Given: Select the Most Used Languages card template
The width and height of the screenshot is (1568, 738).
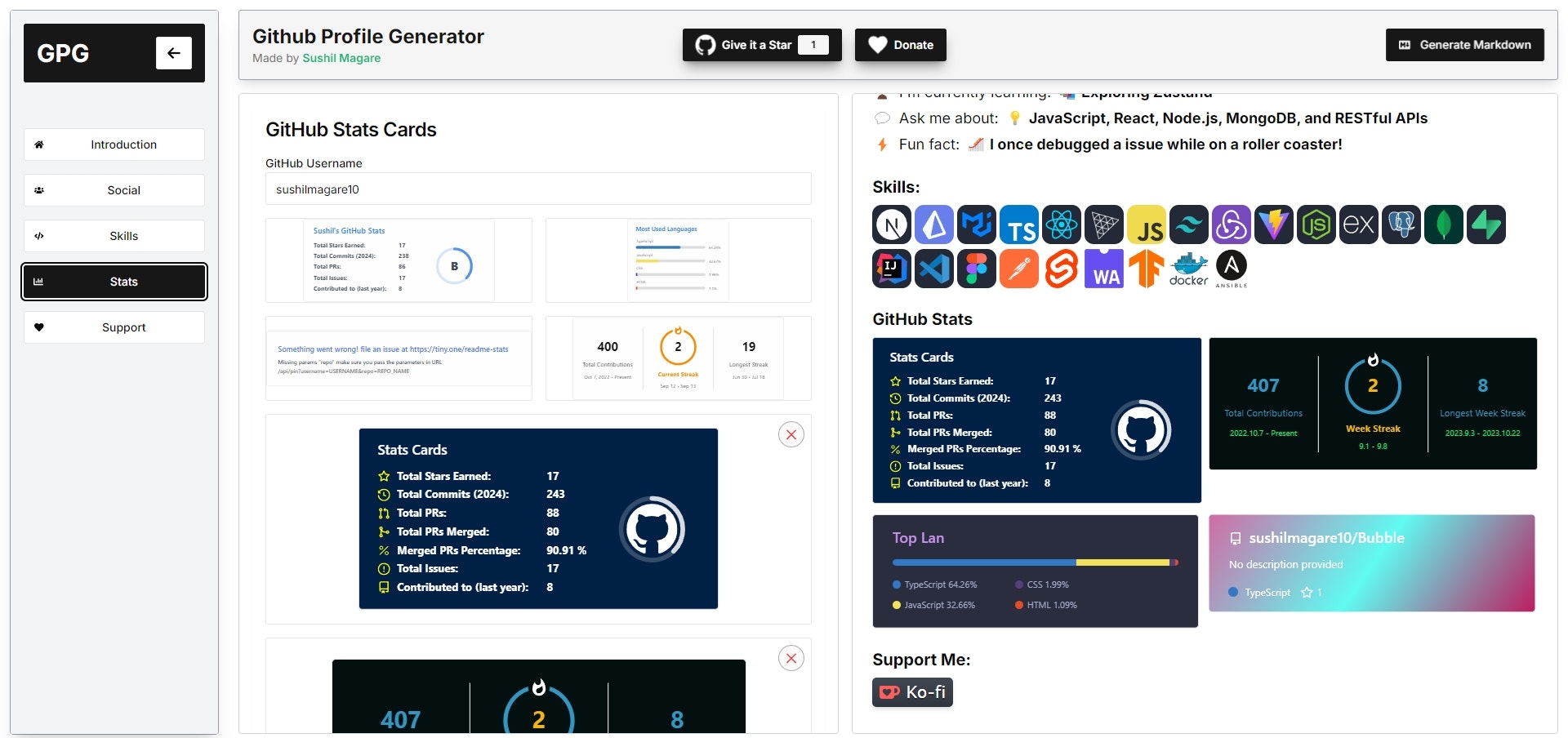Looking at the screenshot, I should (679, 260).
